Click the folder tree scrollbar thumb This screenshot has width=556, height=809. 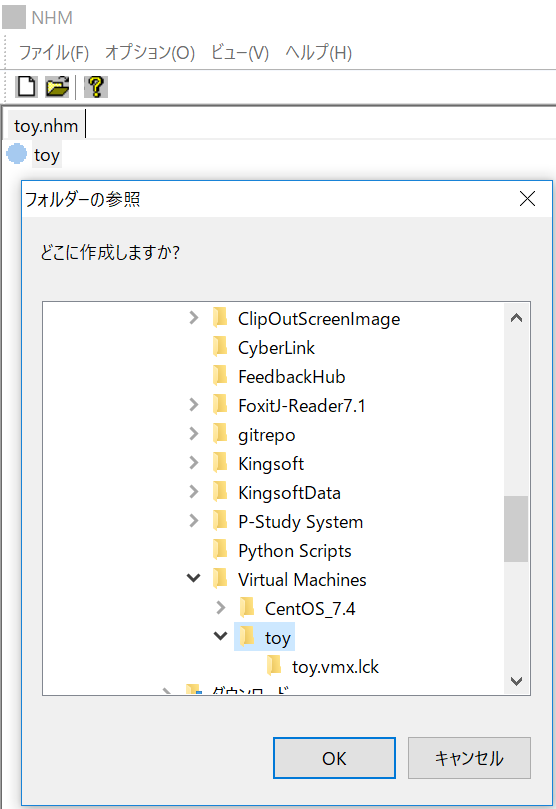click(516, 529)
